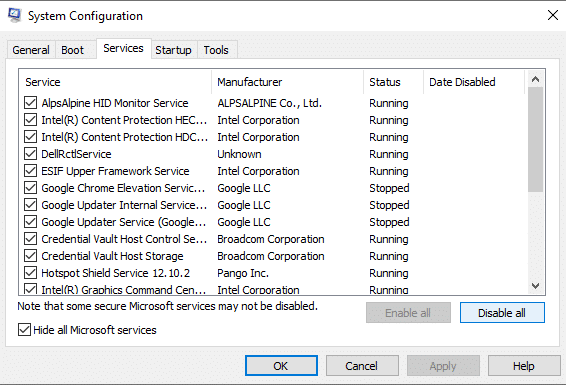The image size is (566, 385).
Task: Click the ALPSALPINE Co., Ltd. manufacturer cell
Action: [x=269, y=103]
